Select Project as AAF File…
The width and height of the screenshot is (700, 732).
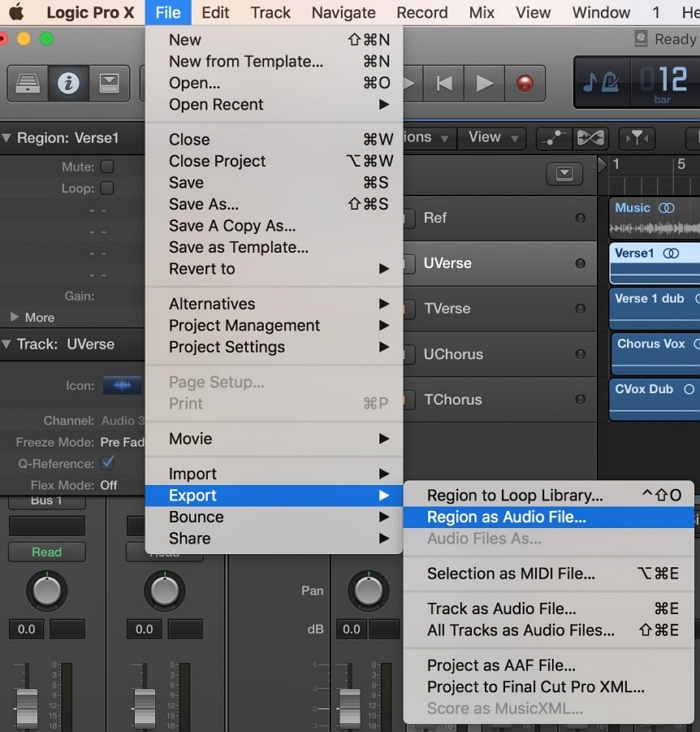pos(548,665)
